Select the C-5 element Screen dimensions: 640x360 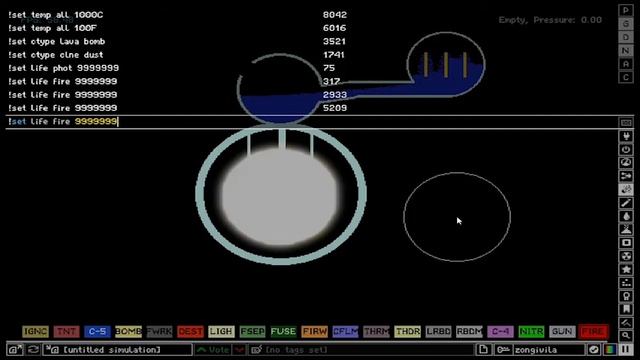pos(97,331)
